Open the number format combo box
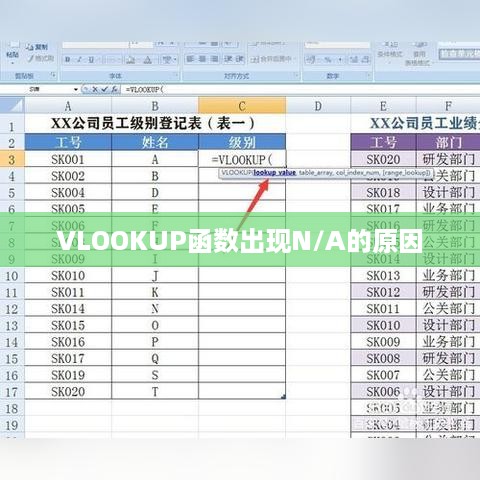The image size is (480, 480). point(337,45)
